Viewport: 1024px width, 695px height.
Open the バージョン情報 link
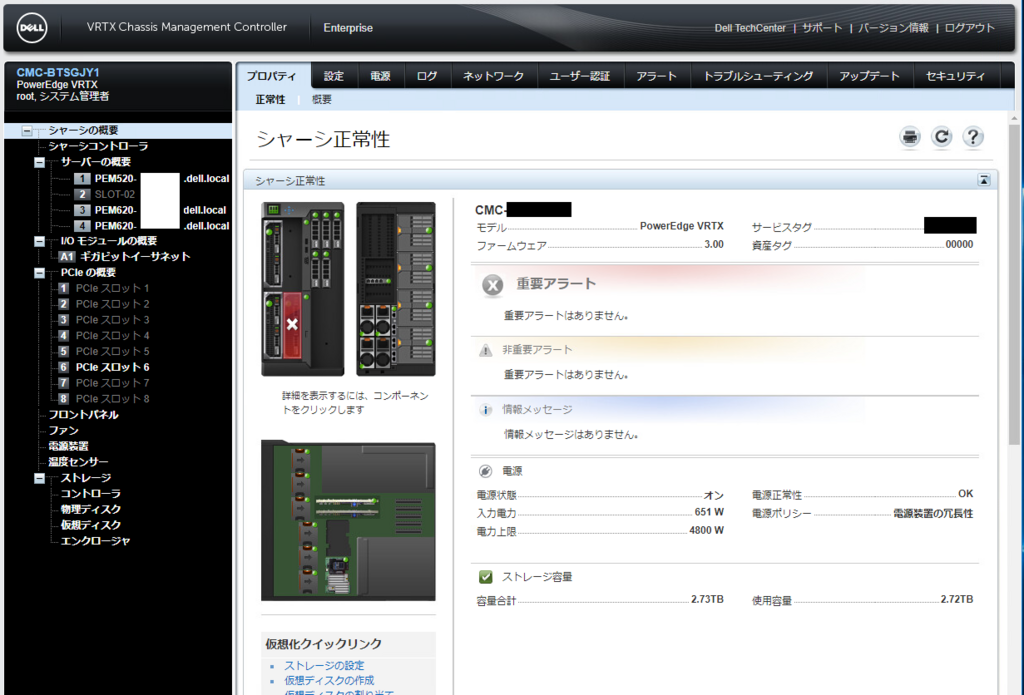[x=893, y=28]
